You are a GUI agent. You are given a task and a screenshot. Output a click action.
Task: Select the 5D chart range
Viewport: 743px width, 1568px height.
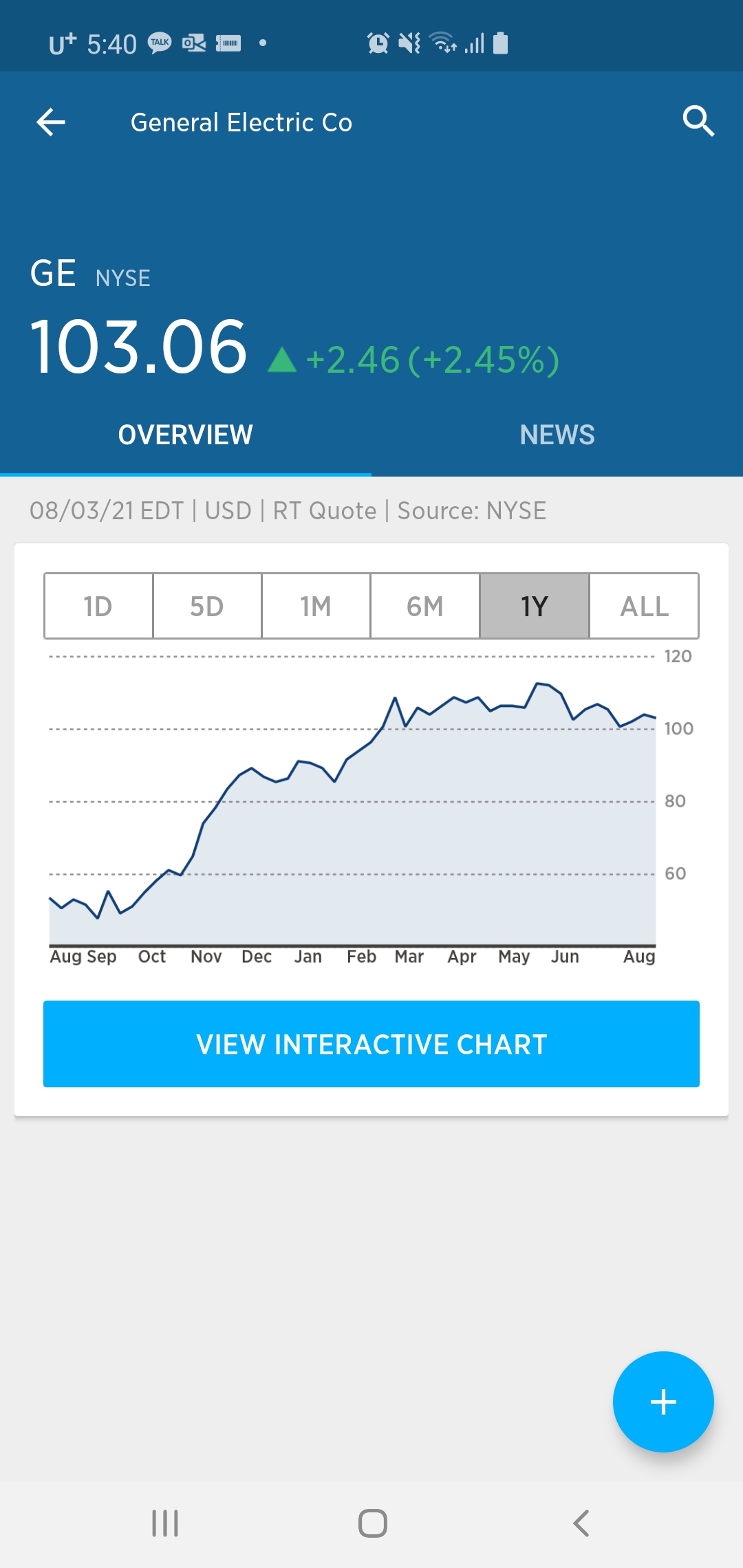tap(207, 606)
